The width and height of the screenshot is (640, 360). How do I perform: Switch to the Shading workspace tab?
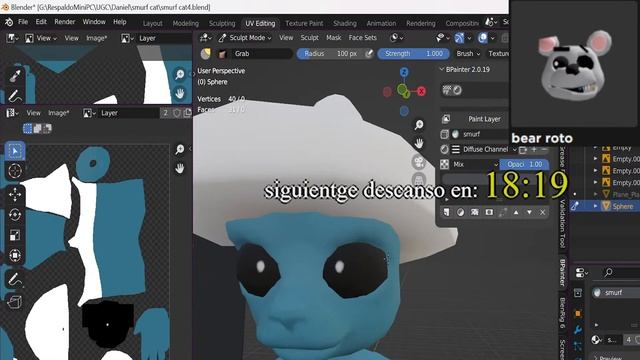click(x=344, y=24)
